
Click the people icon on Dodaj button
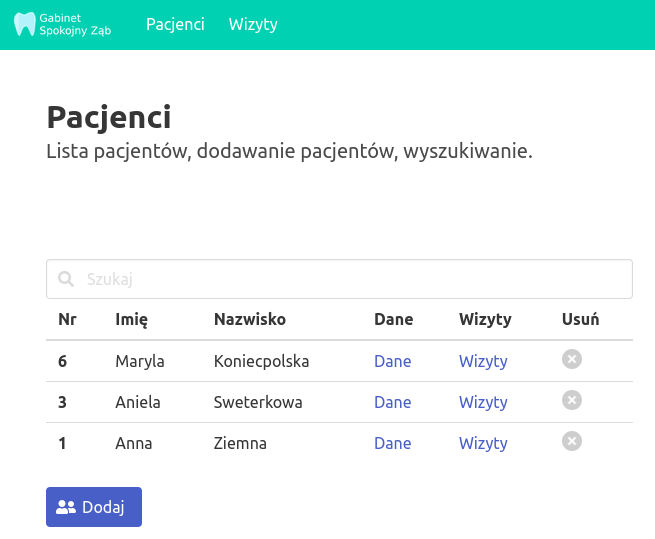tap(66, 507)
